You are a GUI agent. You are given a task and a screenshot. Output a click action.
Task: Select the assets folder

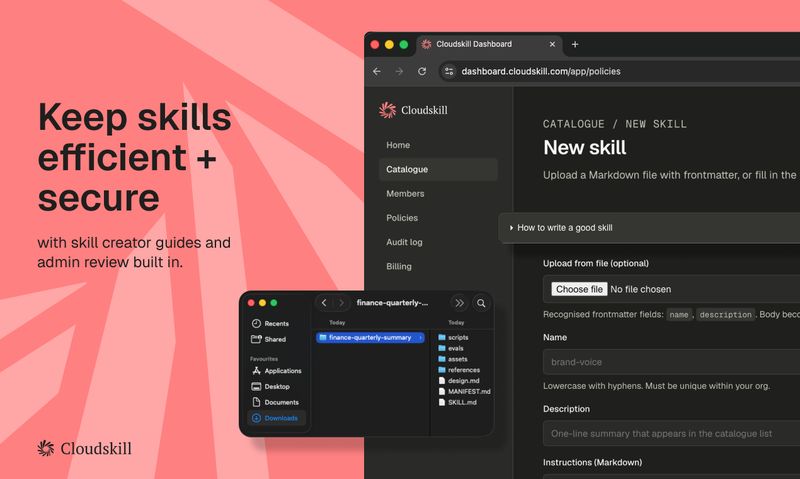click(x=453, y=359)
